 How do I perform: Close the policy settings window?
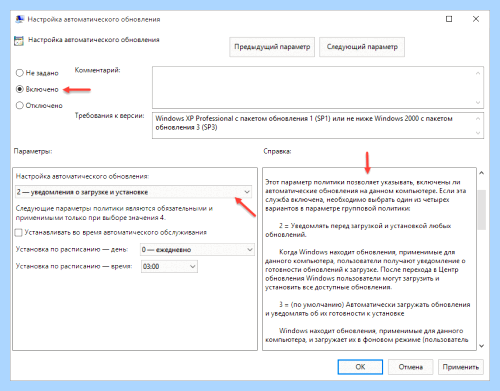coord(476,19)
